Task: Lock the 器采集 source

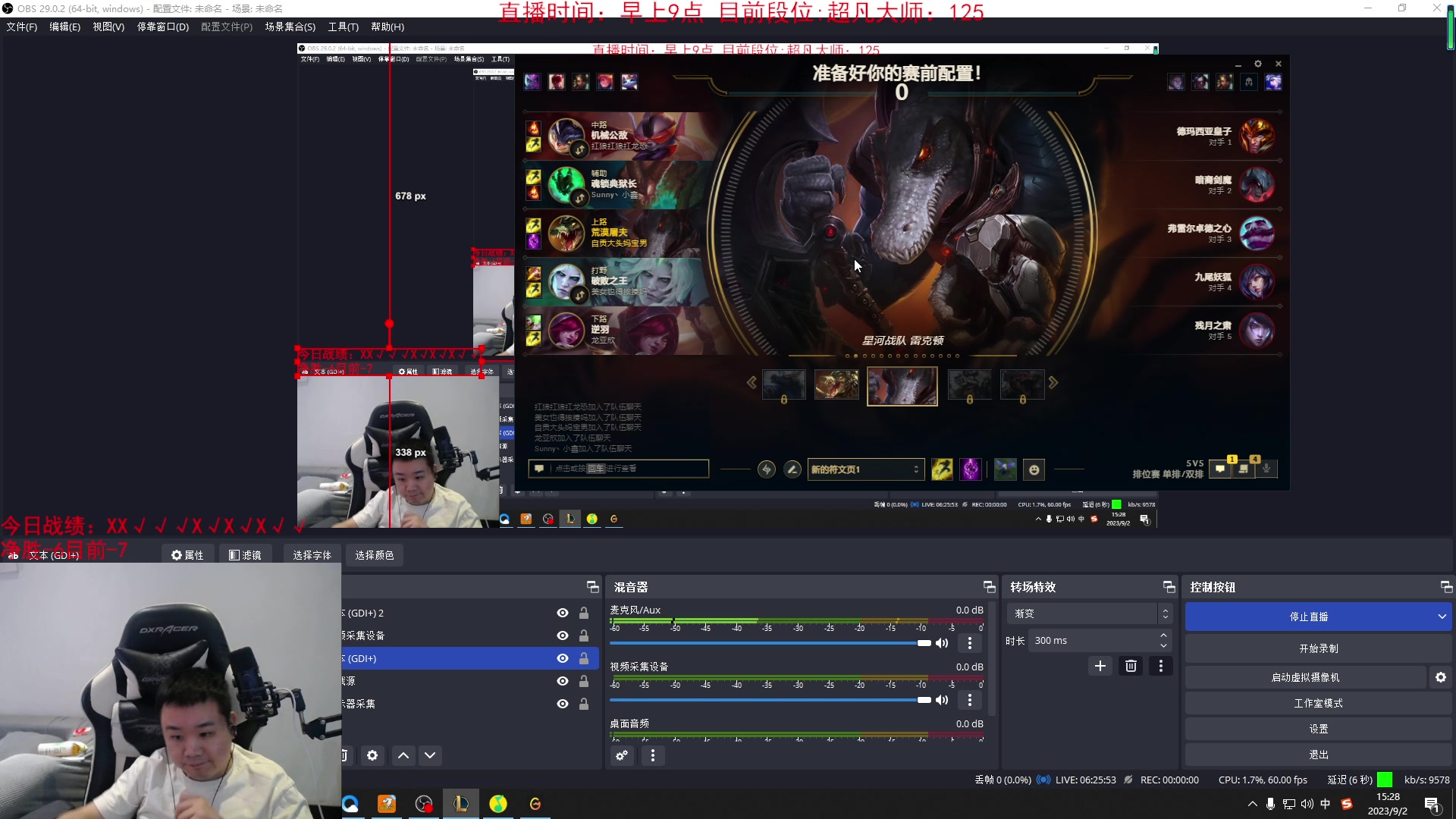Action: (584, 704)
